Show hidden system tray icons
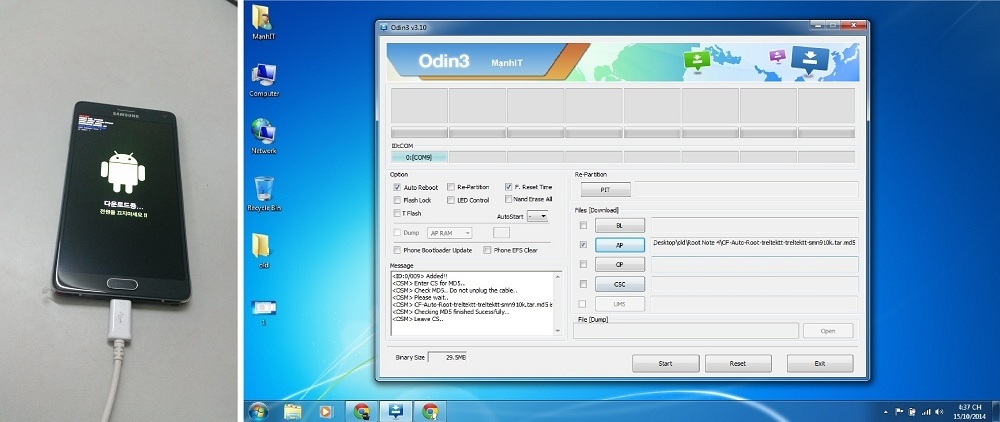This screenshot has height=422, width=1000. 886,411
